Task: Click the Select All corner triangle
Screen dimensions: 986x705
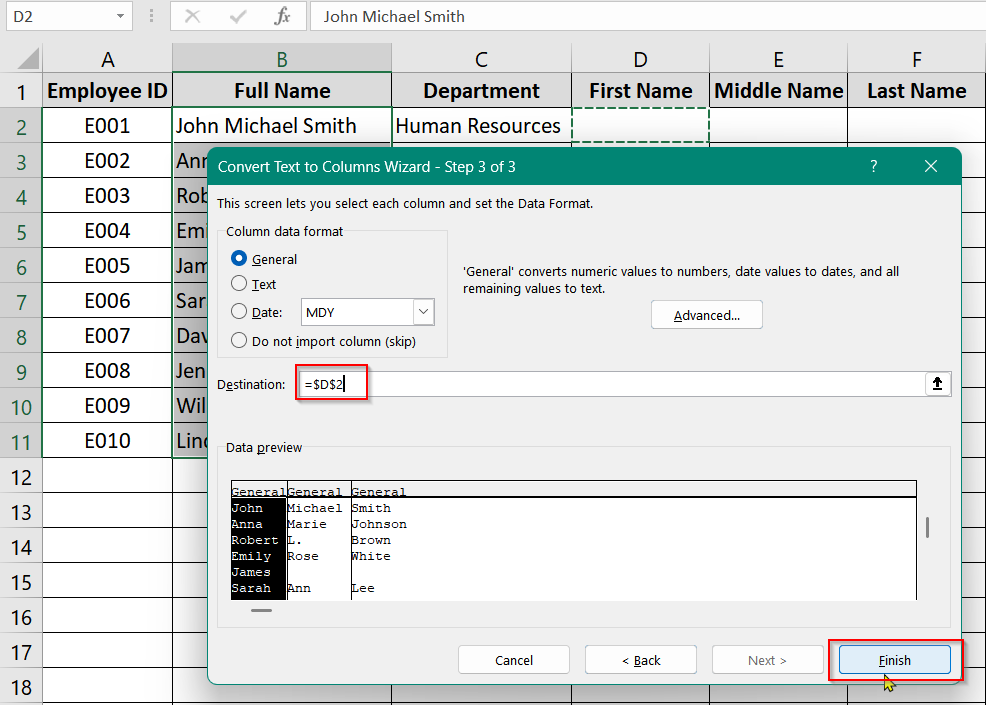Action: click(x=29, y=59)
